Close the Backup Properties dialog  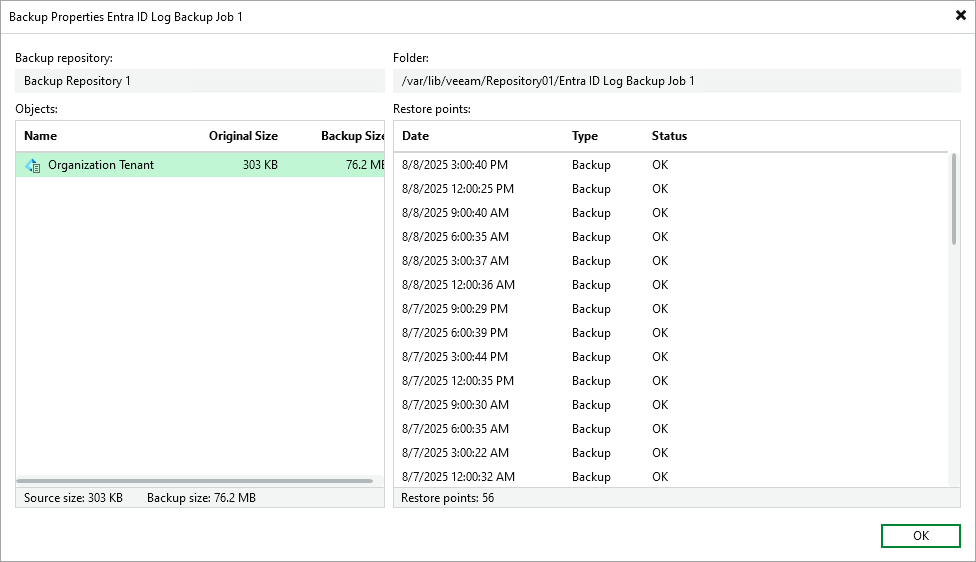(x=960, y=16)
